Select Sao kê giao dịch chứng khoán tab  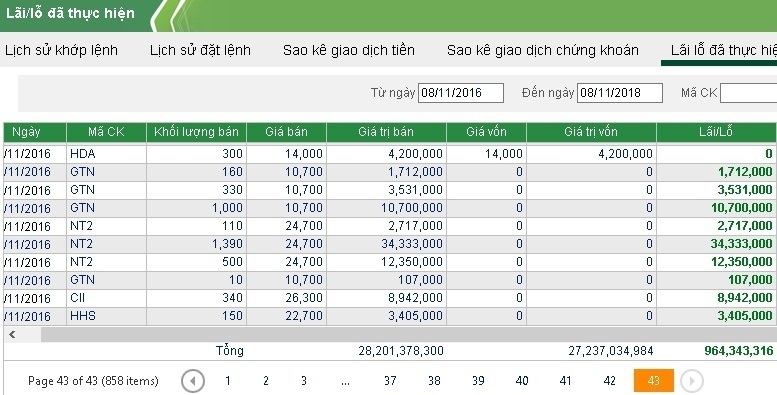coord(543,50)
